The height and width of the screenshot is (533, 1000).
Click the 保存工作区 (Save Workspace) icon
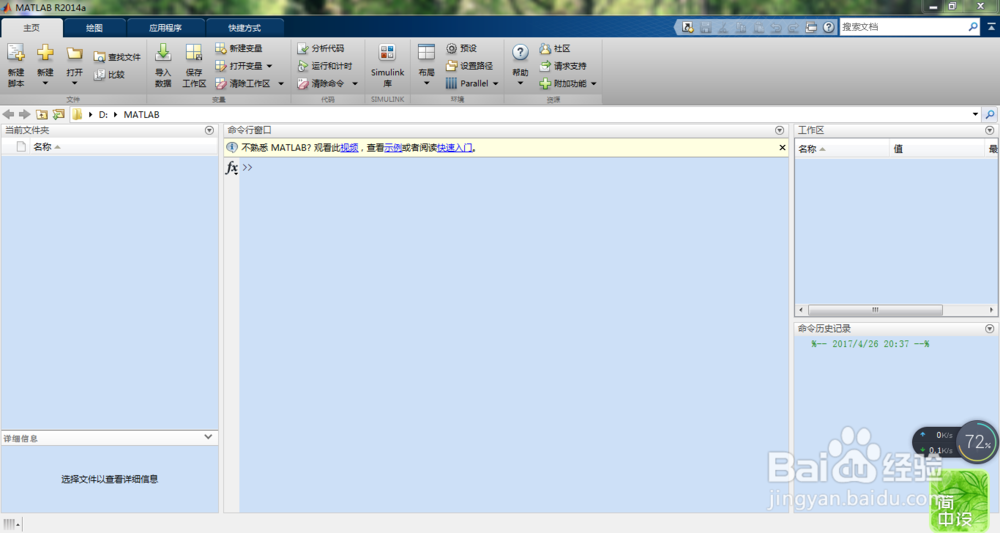(194, 53)
